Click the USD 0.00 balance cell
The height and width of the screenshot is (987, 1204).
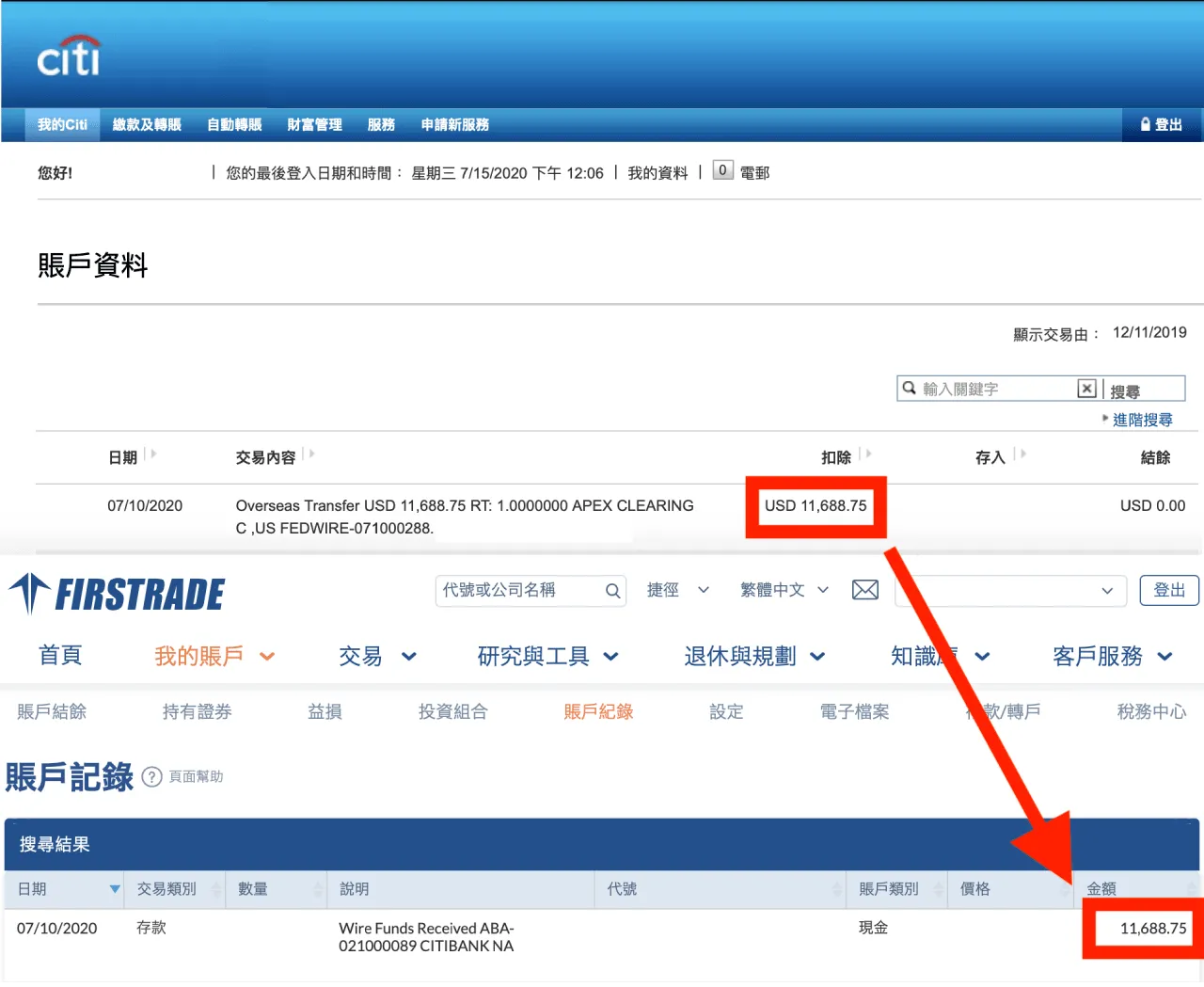tap(1152, 505)
